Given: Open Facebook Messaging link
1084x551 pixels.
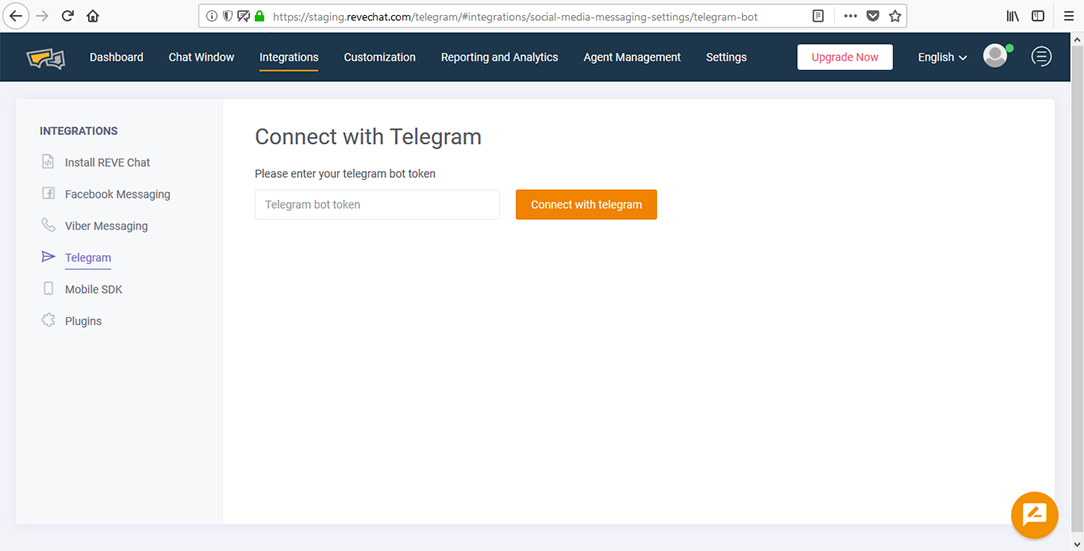Looking at the screenshot, I should (x=118, y=194).
